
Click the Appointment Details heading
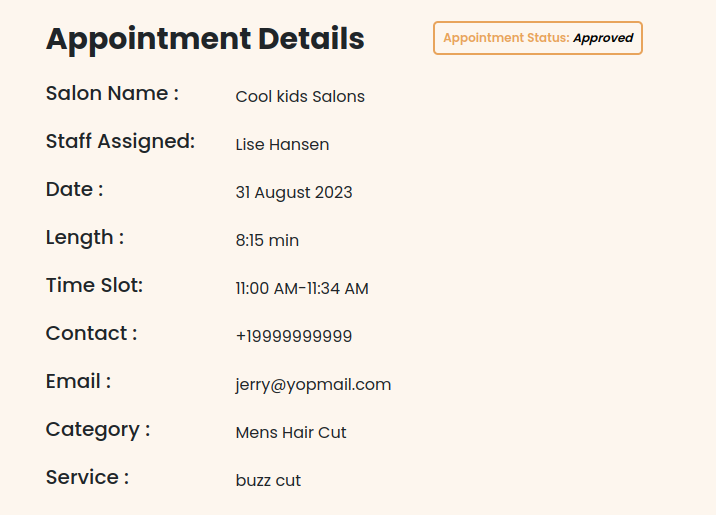pos(205,39)
